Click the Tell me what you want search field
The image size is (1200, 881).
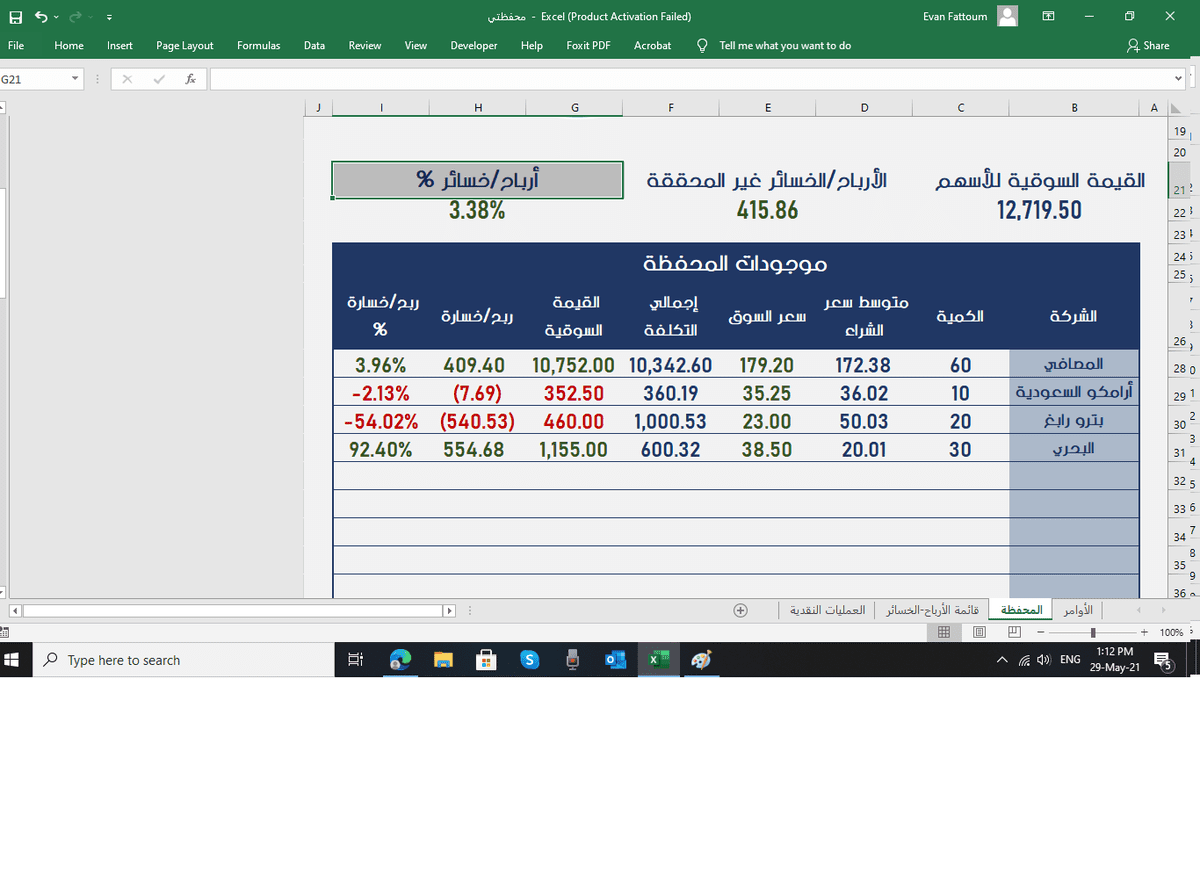[x=785, y=45]
